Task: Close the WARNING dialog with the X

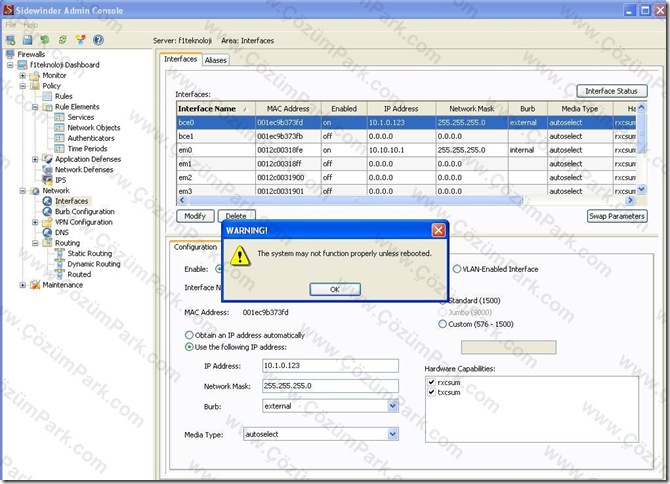Action: (x=438, y=230)
